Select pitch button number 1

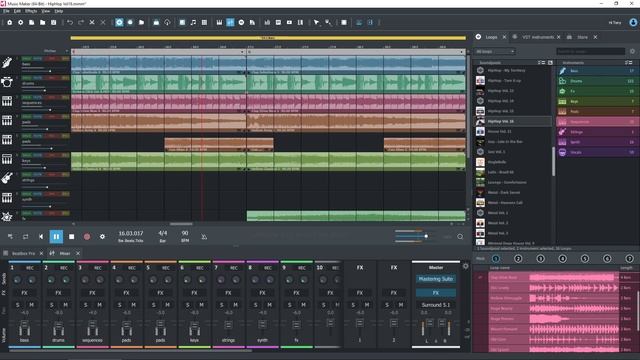tap(496, 258)
